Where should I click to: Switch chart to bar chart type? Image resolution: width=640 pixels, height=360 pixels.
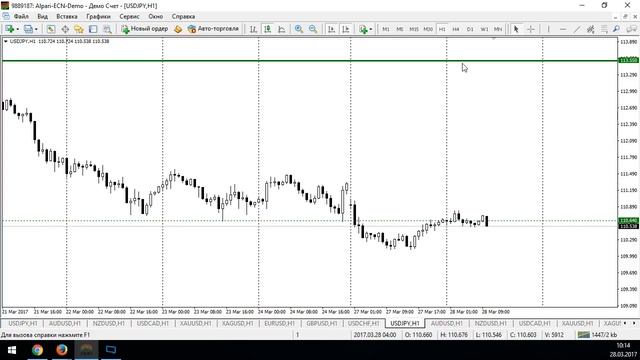tap(253, 29)
